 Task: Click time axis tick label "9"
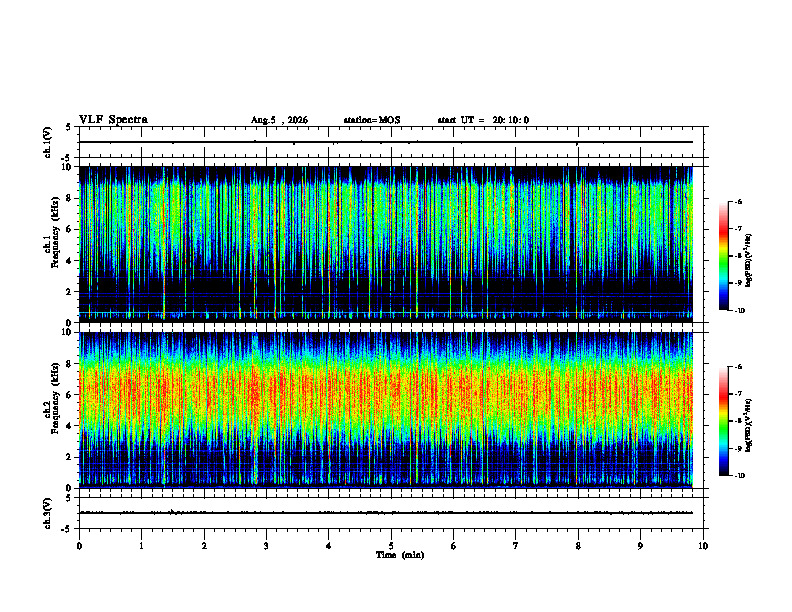[x=640, y=546]
